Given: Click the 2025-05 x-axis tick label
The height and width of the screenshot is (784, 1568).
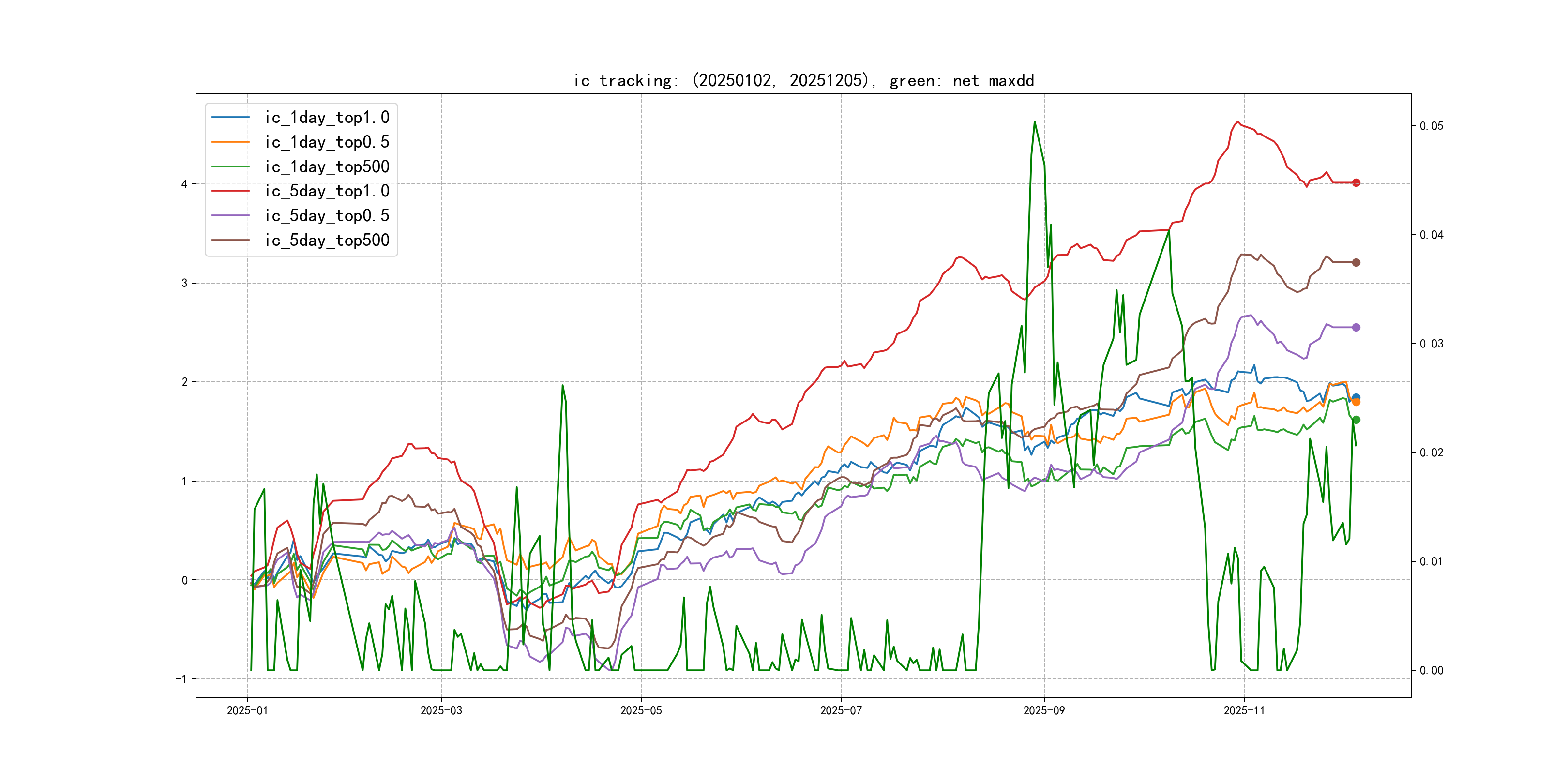Looking at the screenshot, I should click(641, 710).
